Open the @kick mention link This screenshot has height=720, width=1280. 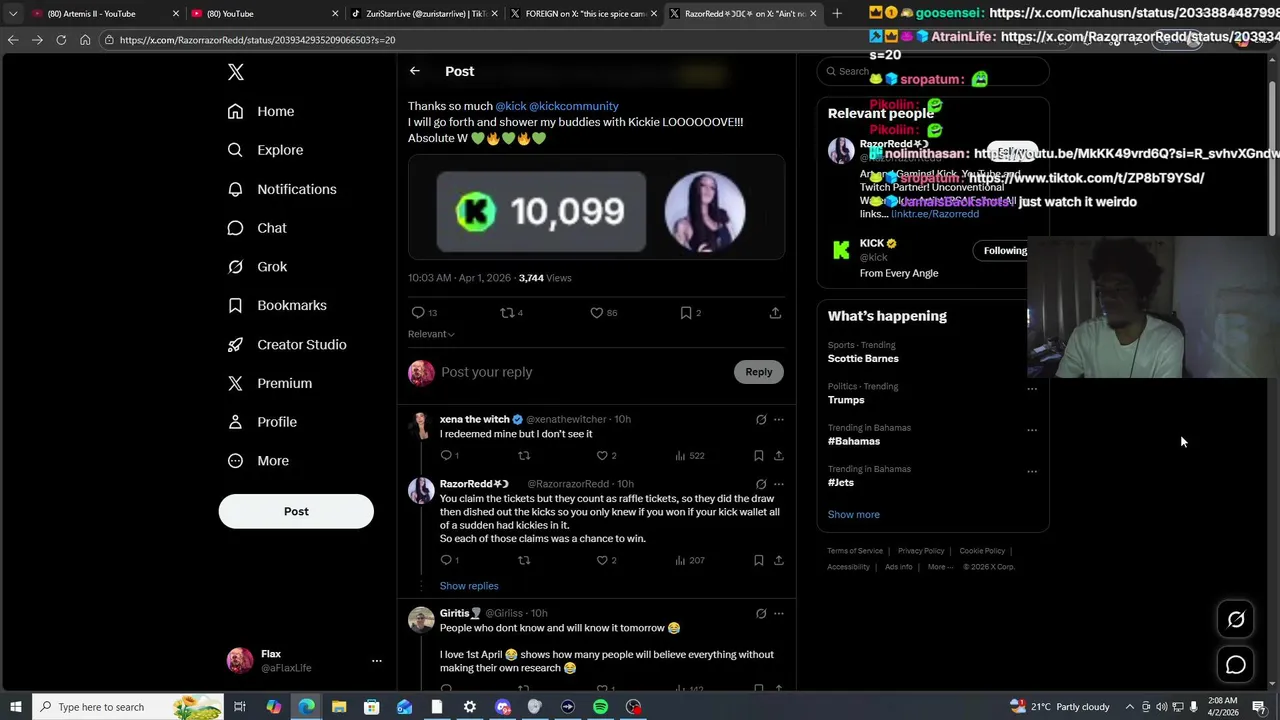pyautogui.click(x=510, y=106)
